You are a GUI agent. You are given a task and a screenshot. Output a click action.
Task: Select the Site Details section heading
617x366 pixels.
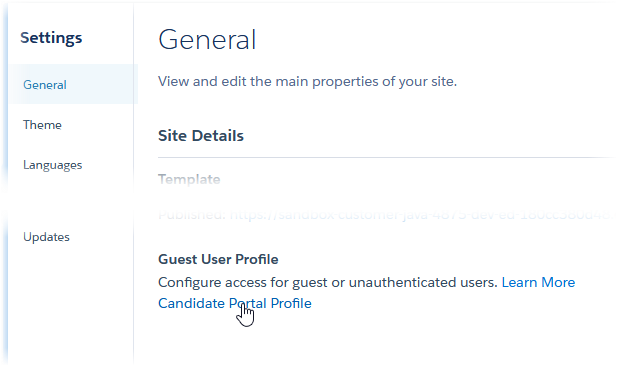(x=201, y=136)
